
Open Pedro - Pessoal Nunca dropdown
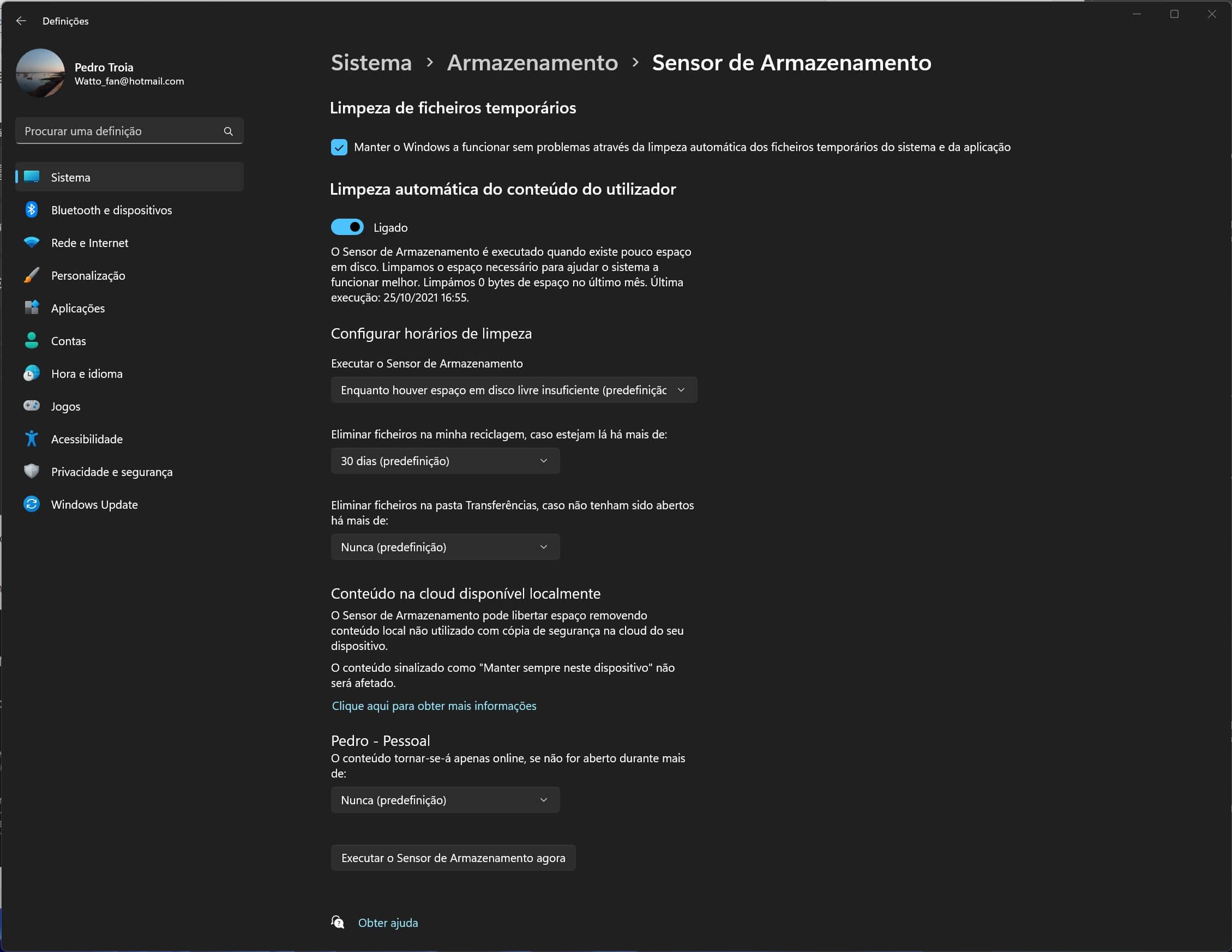444,800
